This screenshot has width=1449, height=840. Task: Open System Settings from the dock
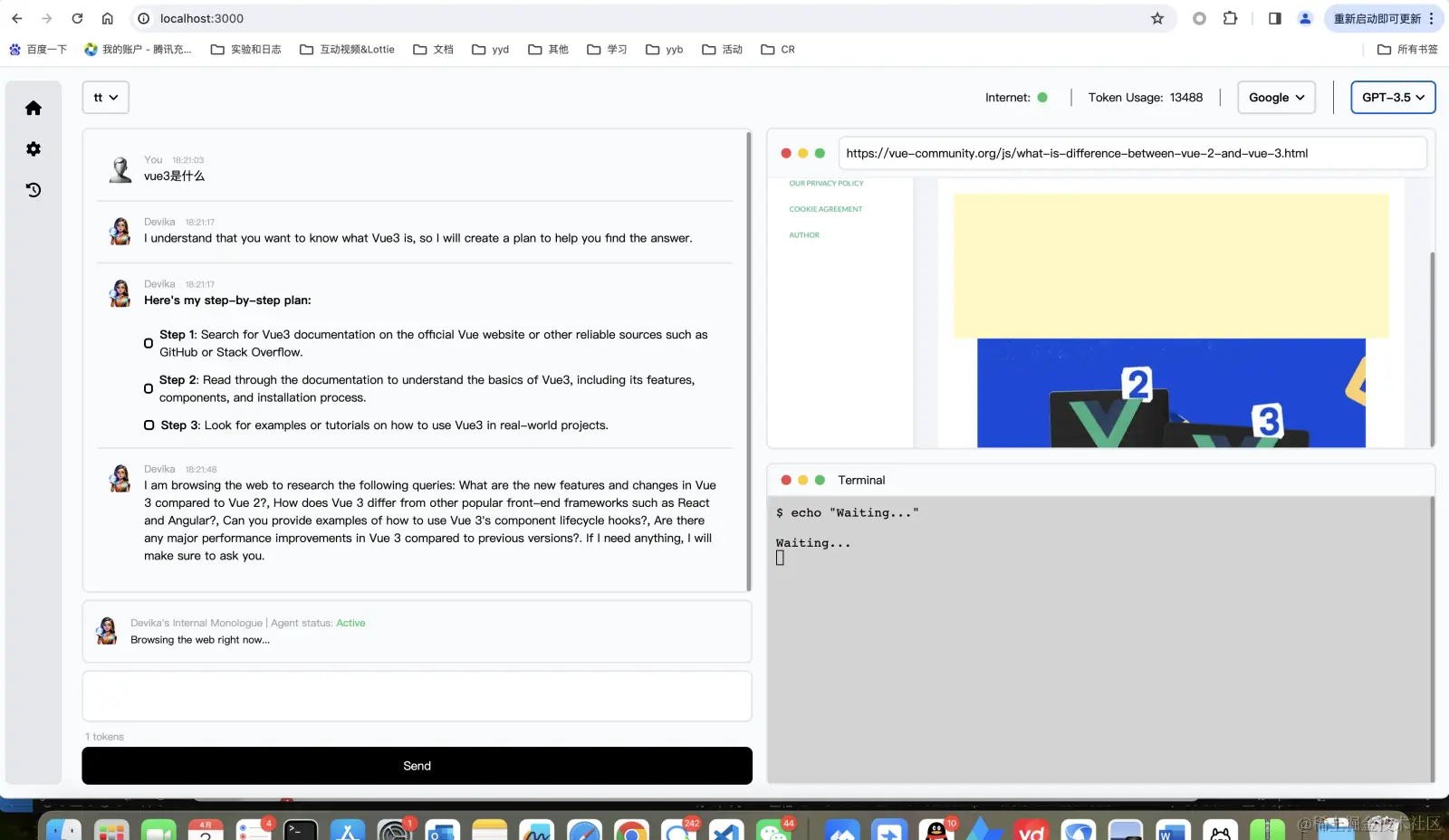(395, 829)
